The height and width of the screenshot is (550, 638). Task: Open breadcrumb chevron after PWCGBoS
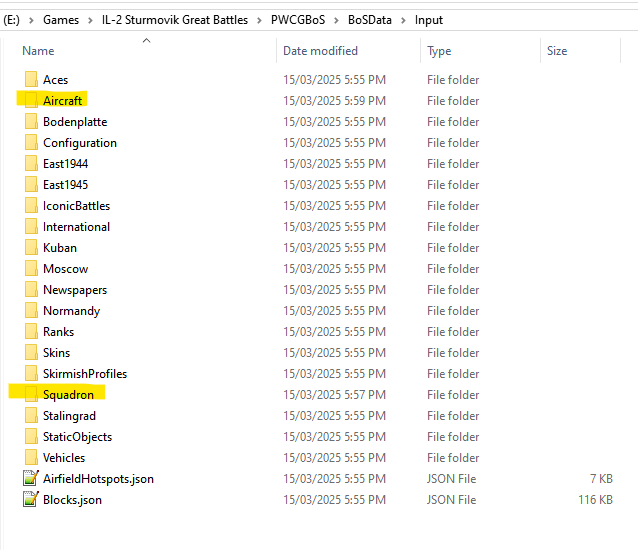click(x=336, y=20)
